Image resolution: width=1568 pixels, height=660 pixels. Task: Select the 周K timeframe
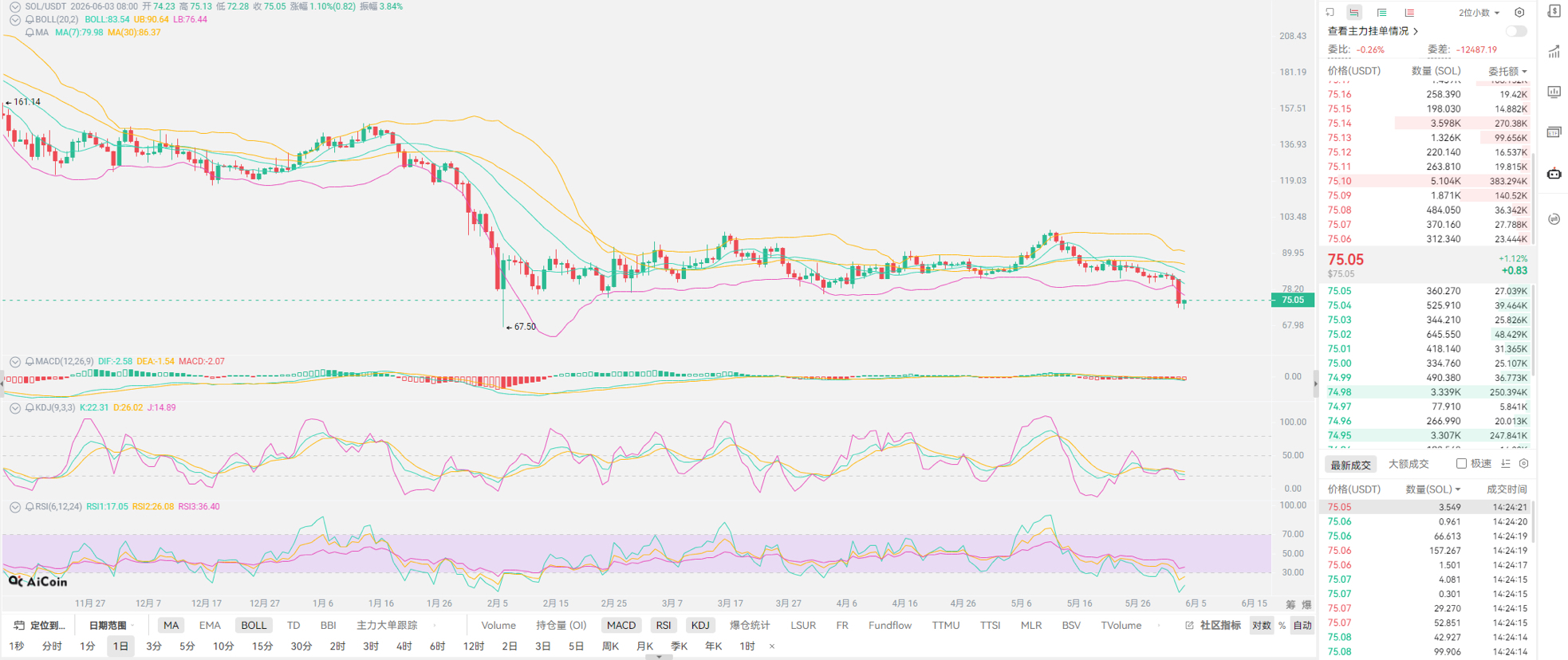[610, 646]
